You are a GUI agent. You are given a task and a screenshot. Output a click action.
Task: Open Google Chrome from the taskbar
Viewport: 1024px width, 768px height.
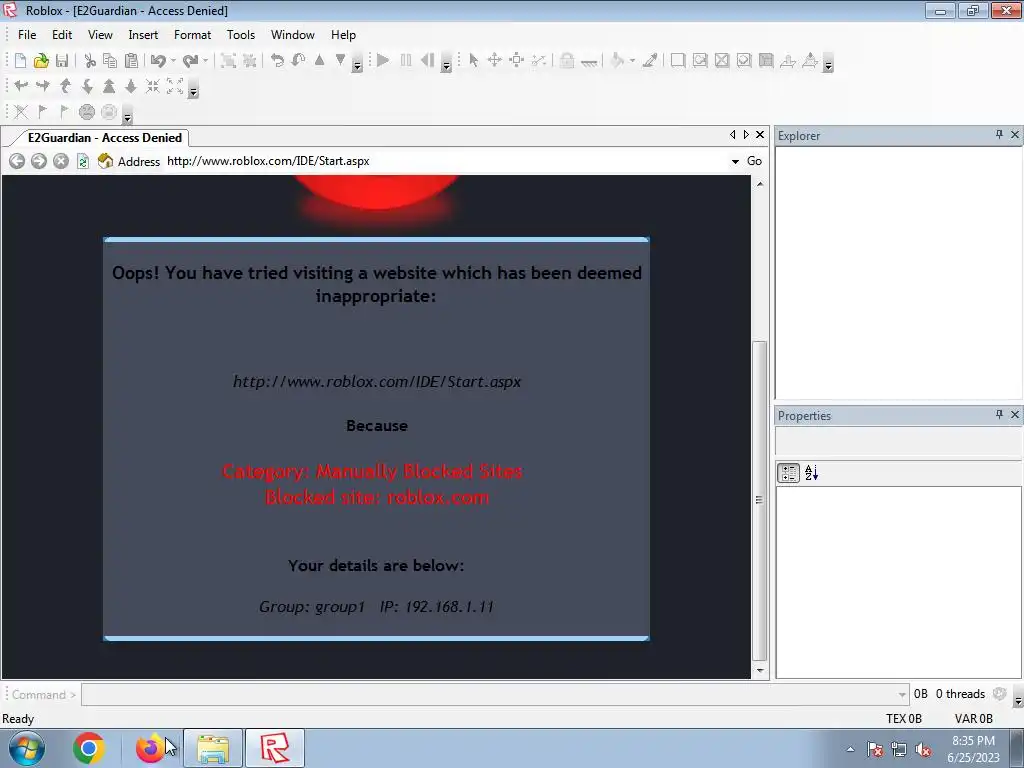coord(88,748)
